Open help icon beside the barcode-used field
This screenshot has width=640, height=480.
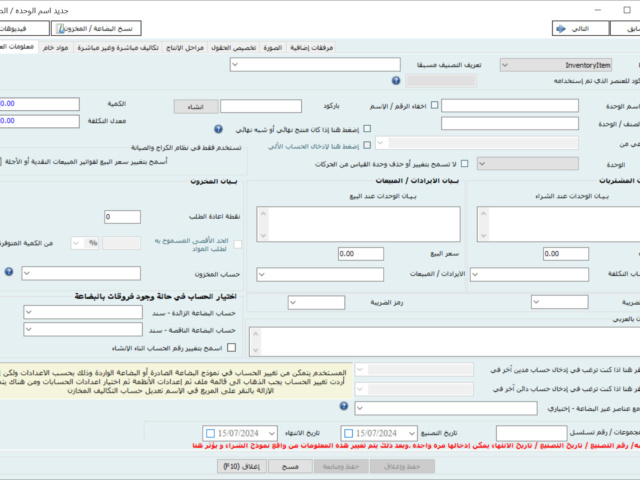point(396,81)
